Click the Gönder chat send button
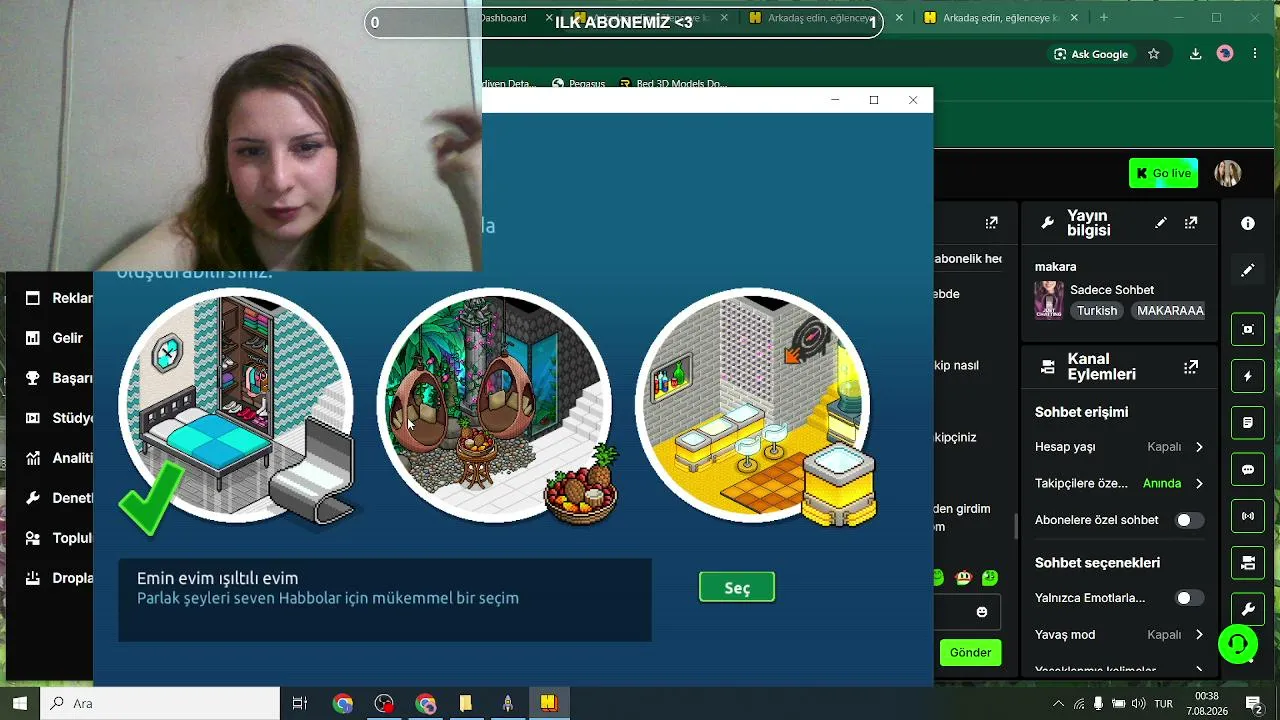This screenshot has width=1280, height=720. (970, 652)
